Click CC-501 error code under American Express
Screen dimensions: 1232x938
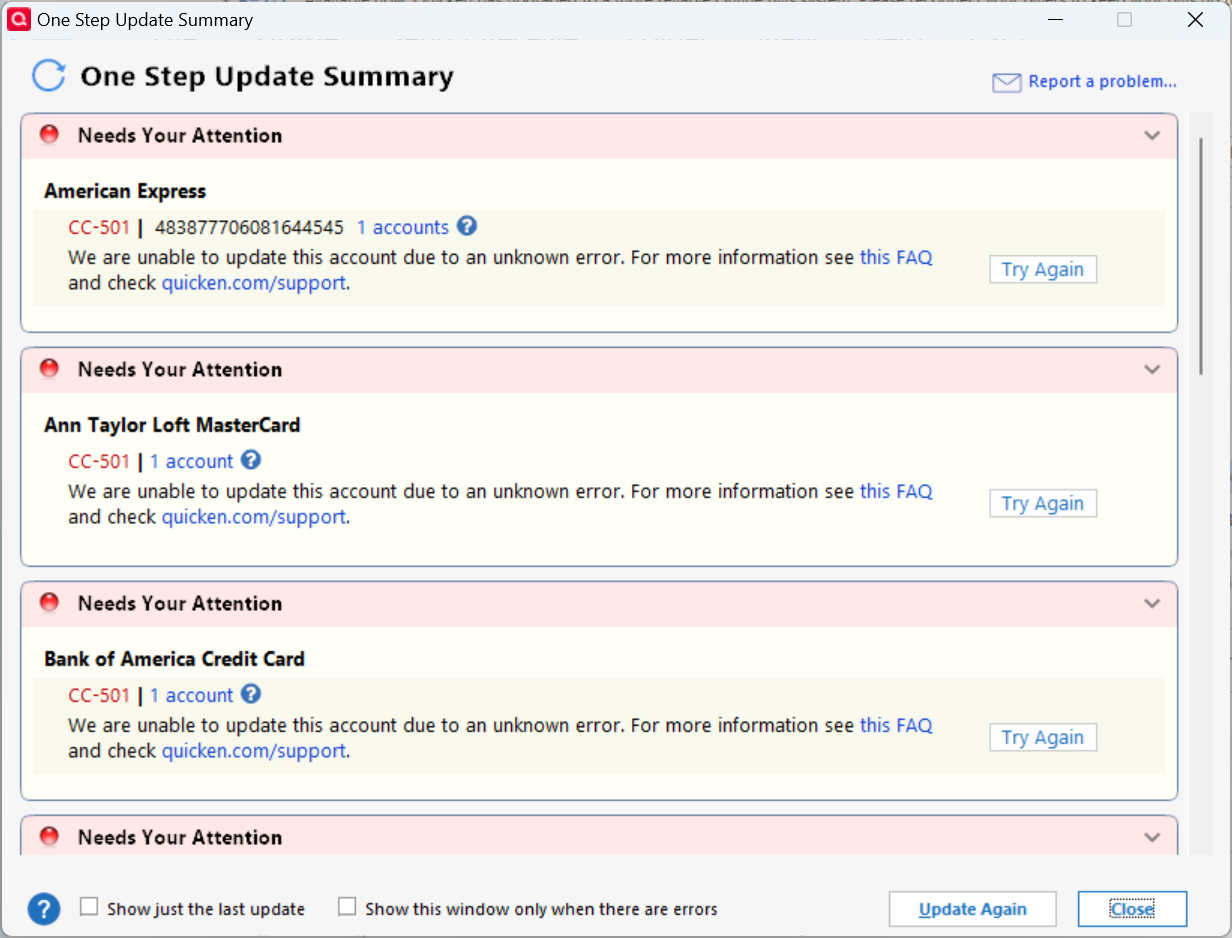[99, 228]
